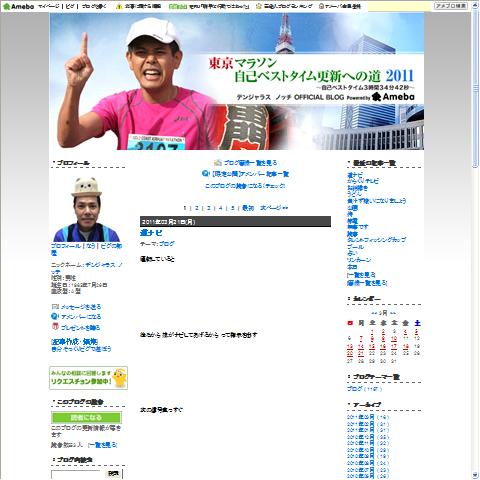The width and height of the screenshot is (480, 480).
Task: Click 画像一覧を見る under the recent articles list
Action: [367, 283]
